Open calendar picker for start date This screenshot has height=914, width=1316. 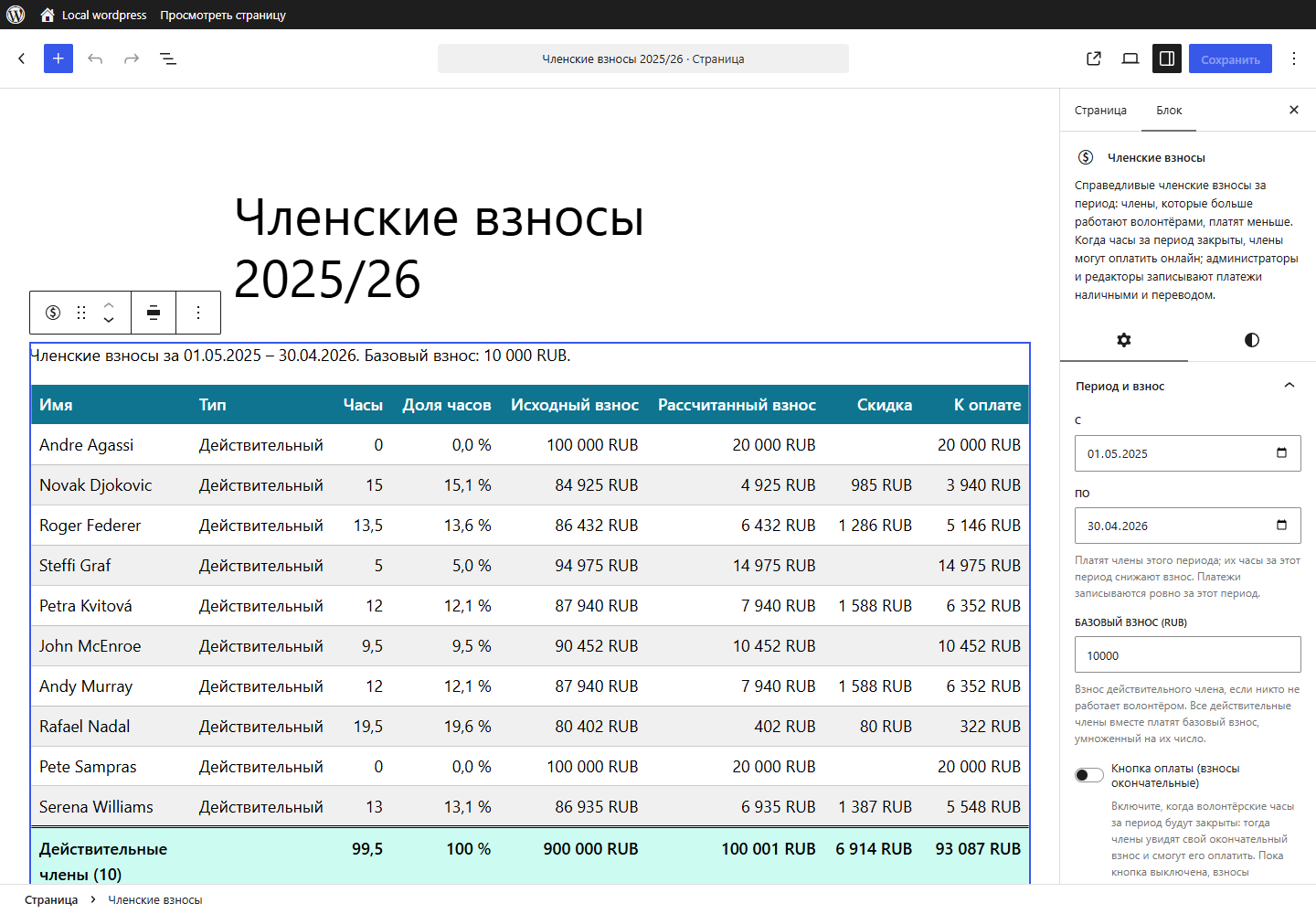pos(1281,453)
